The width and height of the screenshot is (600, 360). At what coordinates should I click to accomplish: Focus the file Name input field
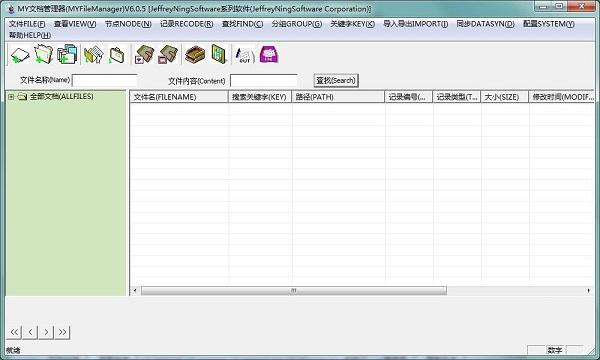click(x=105, y=81)
